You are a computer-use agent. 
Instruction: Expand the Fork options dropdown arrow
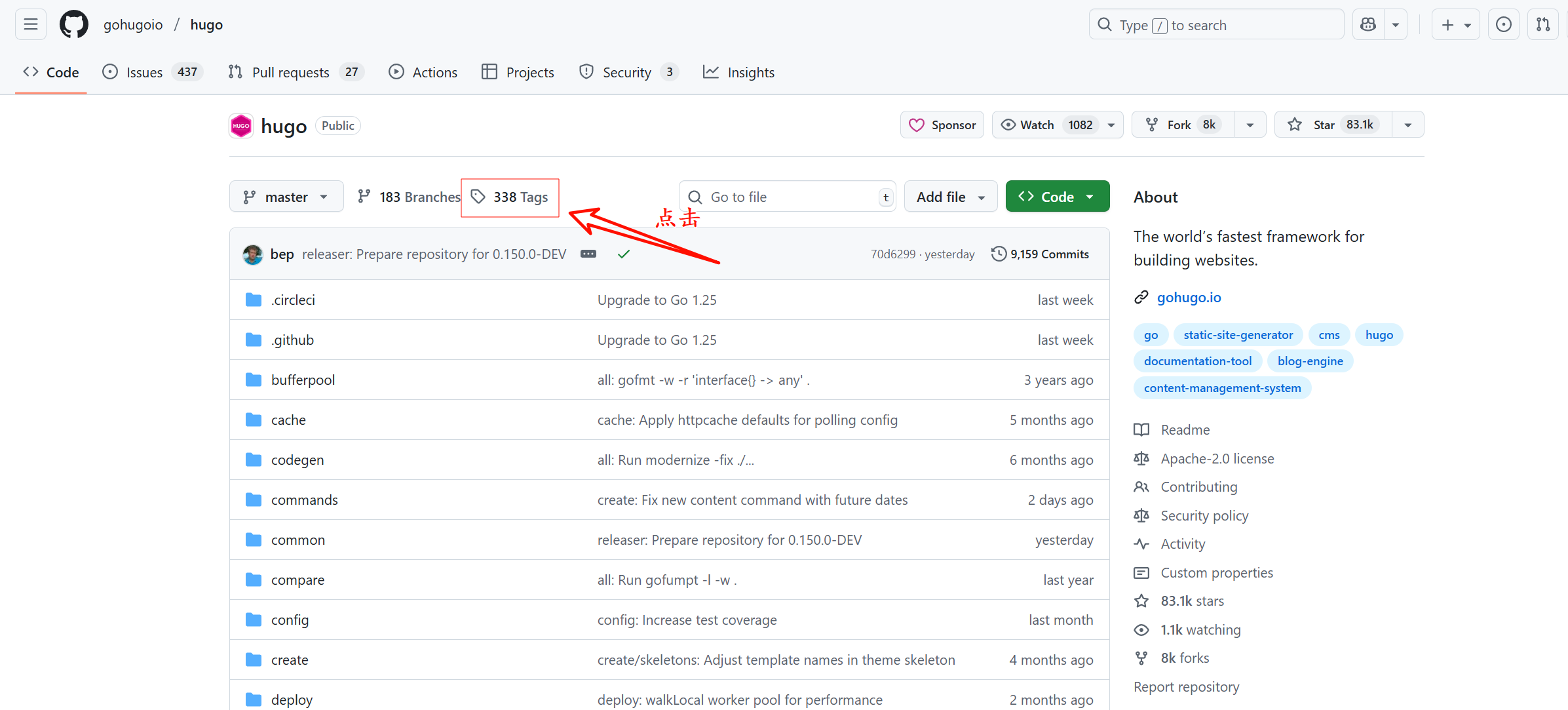[1250, 125]
